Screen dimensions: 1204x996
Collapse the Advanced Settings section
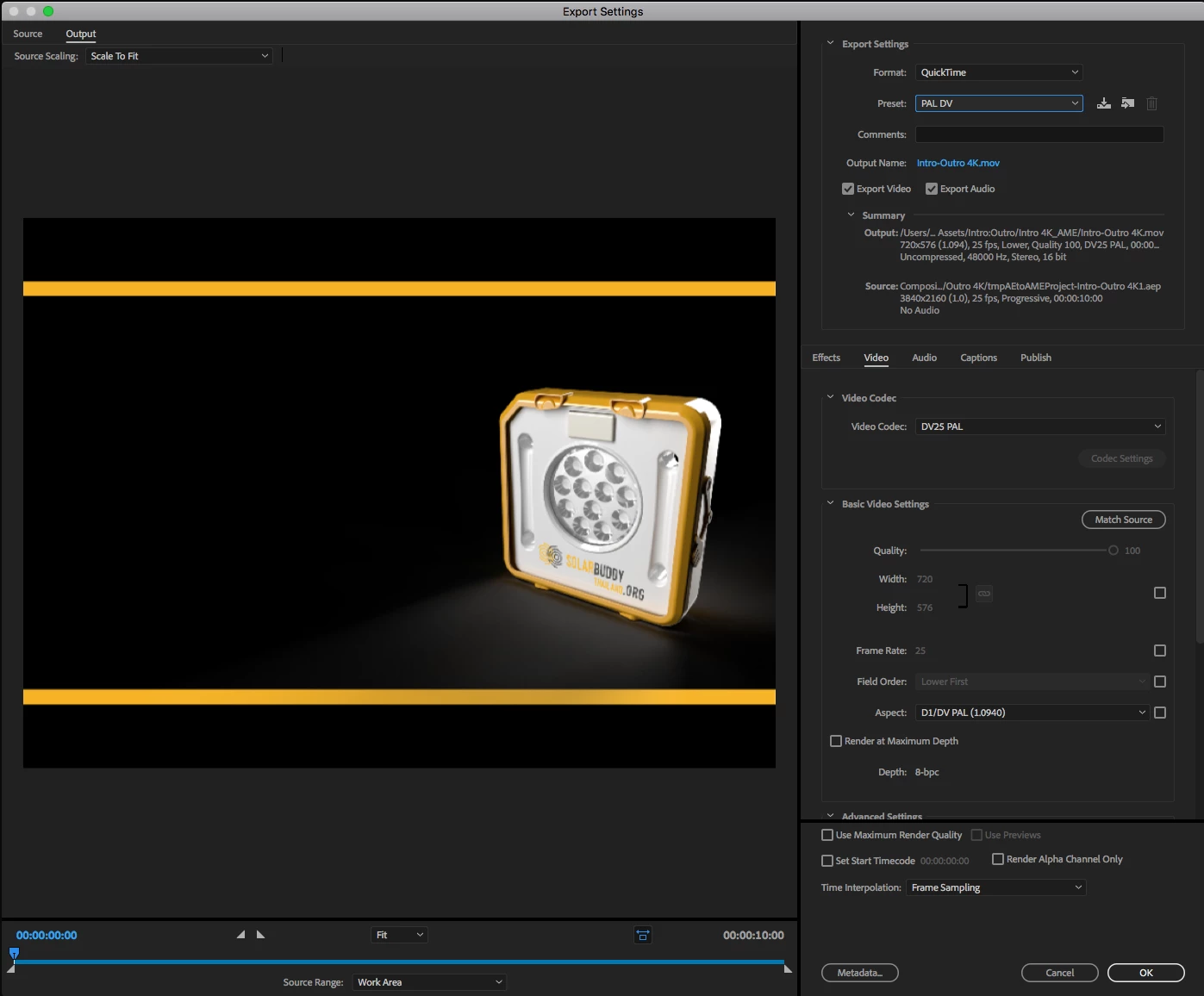click(830, 815)
